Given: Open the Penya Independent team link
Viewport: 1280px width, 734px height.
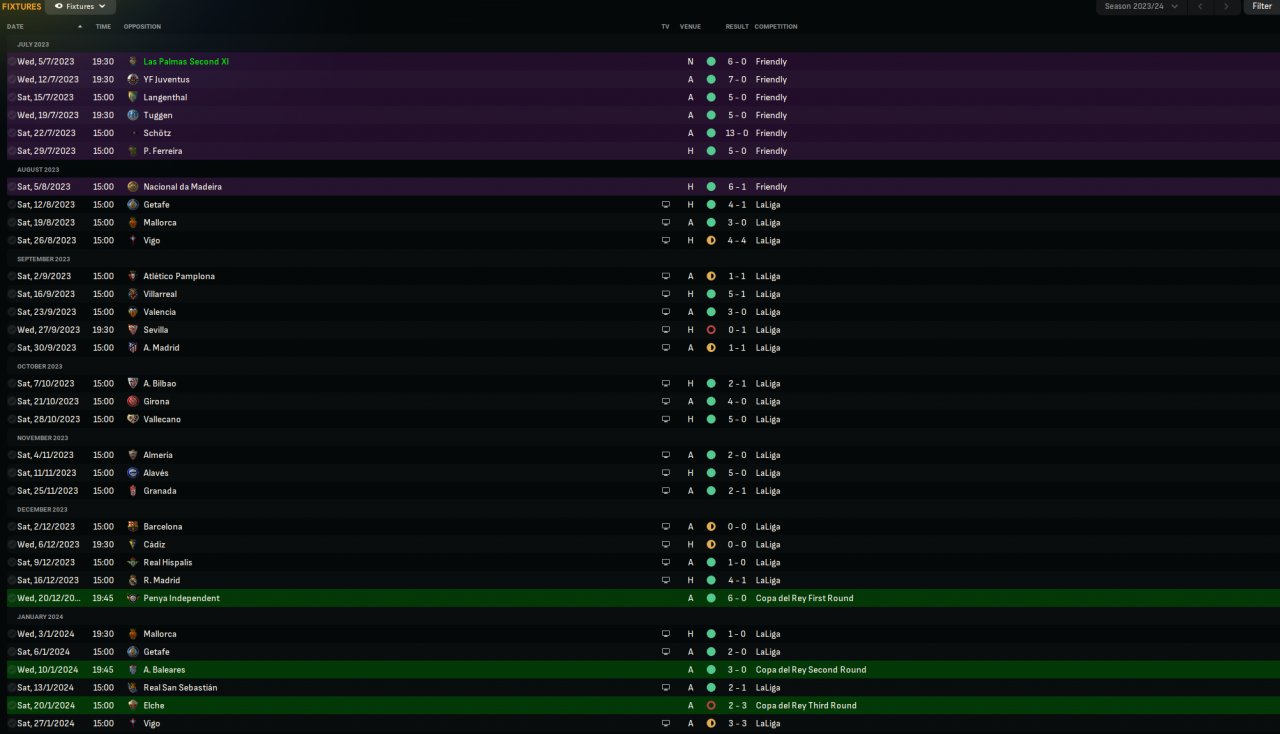Looking at the screenshot, I should coord(182,599).
